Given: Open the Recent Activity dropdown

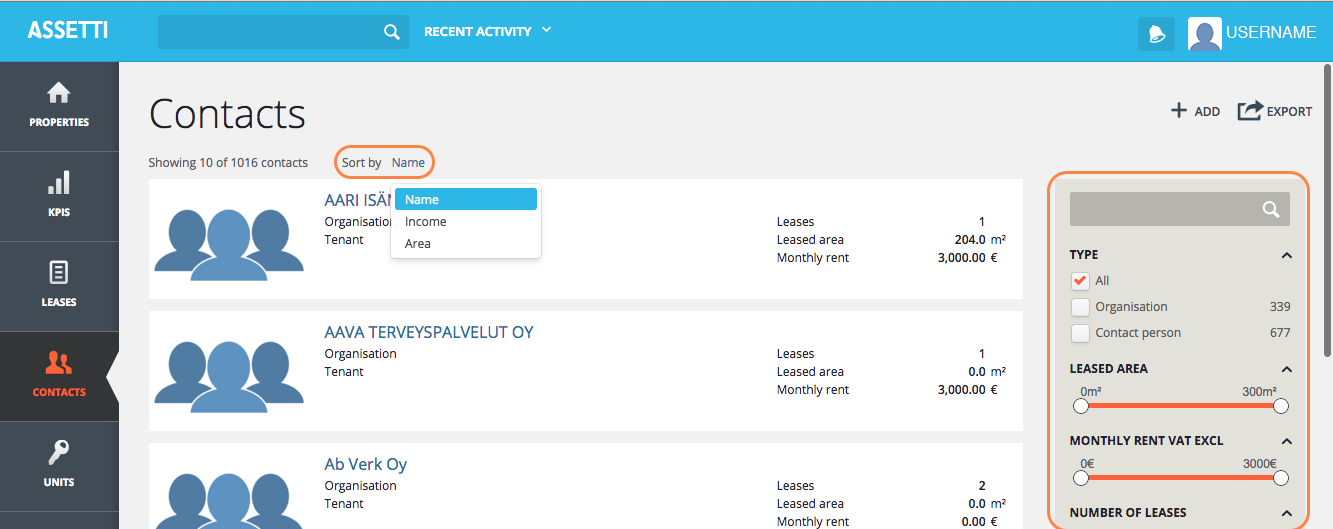Looking at the screenshot, I should click(487, 31).
